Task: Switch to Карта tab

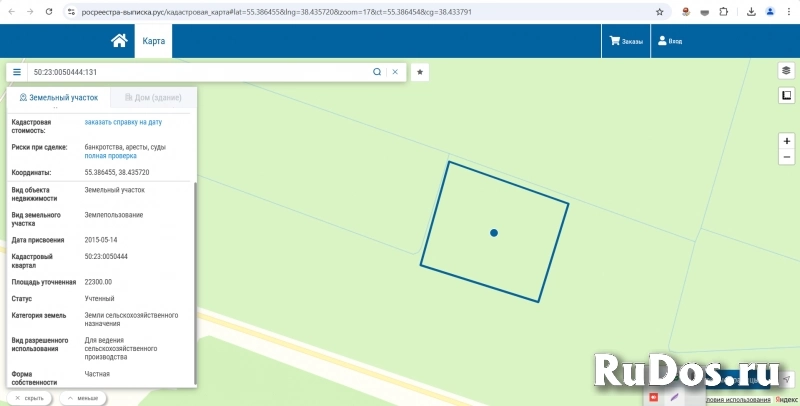Action: (153, 41)
